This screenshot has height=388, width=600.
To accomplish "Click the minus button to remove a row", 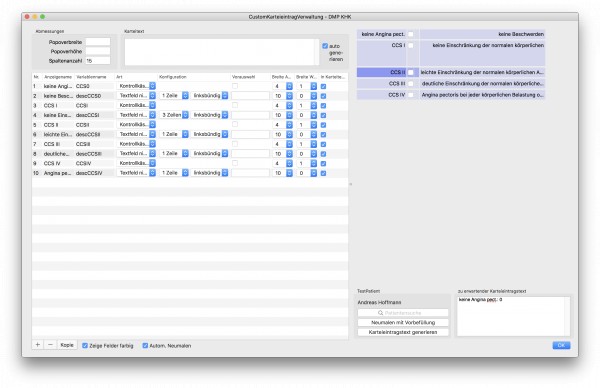I will tap(50, 345).
